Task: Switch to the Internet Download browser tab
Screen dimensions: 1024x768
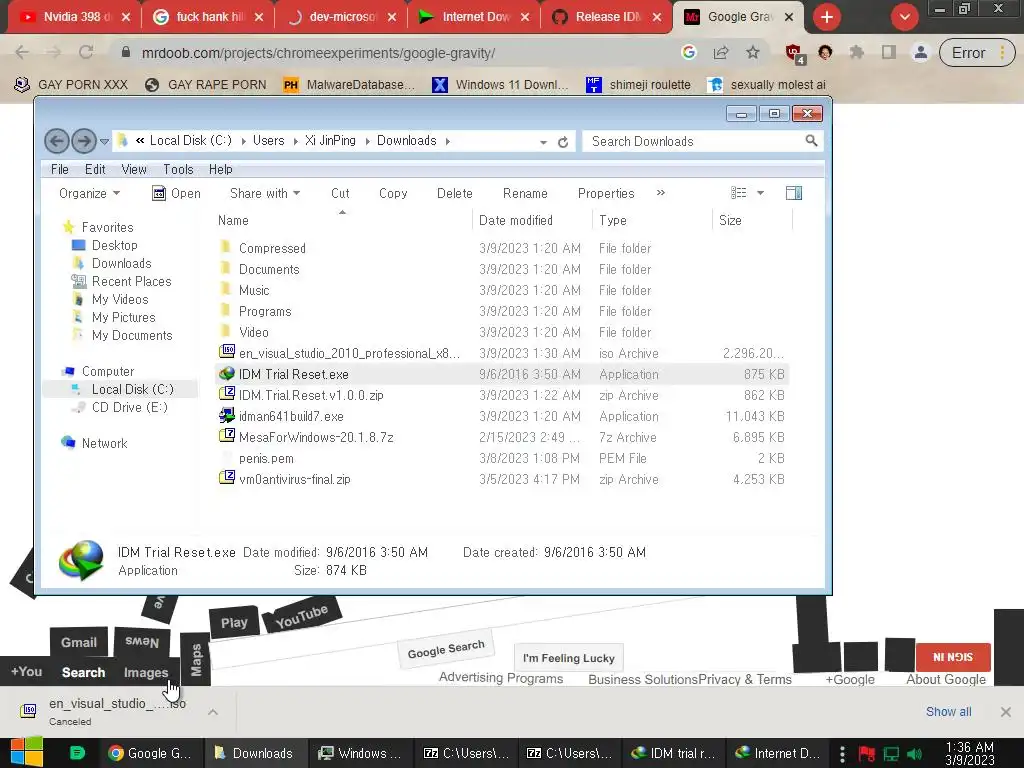Action: (x=474, y=17)
